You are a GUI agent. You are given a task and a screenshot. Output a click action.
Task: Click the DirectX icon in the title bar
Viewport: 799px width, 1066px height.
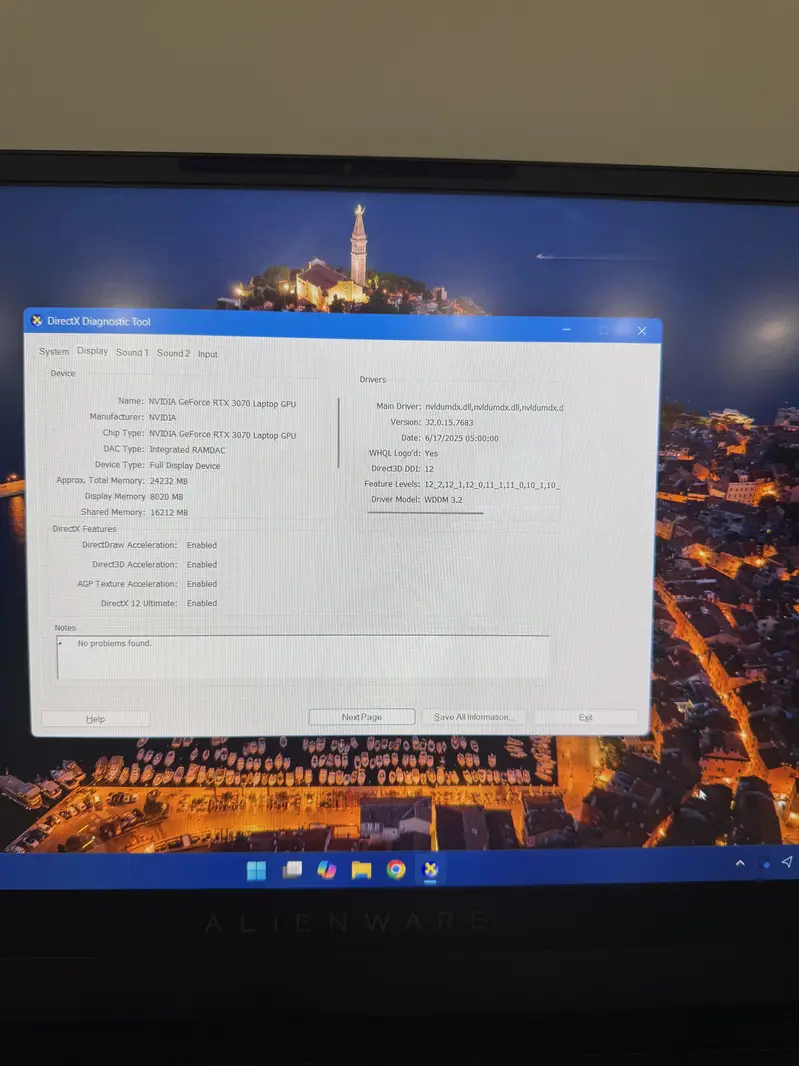[x=37, y=321]
